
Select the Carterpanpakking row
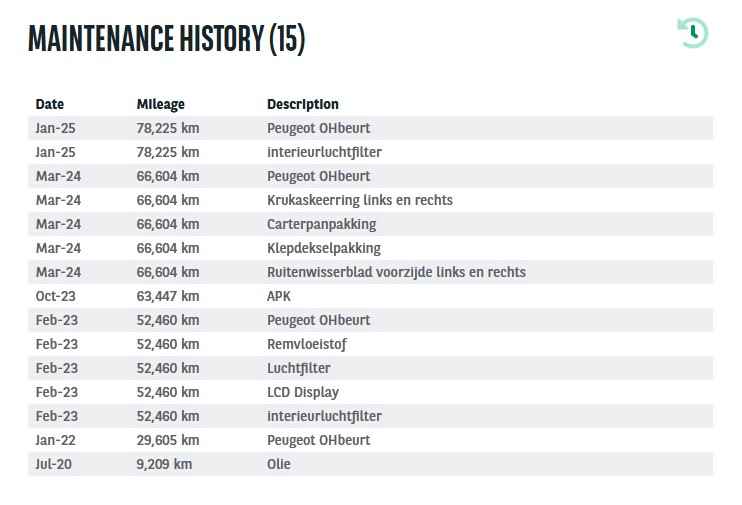tap(371, 224)
